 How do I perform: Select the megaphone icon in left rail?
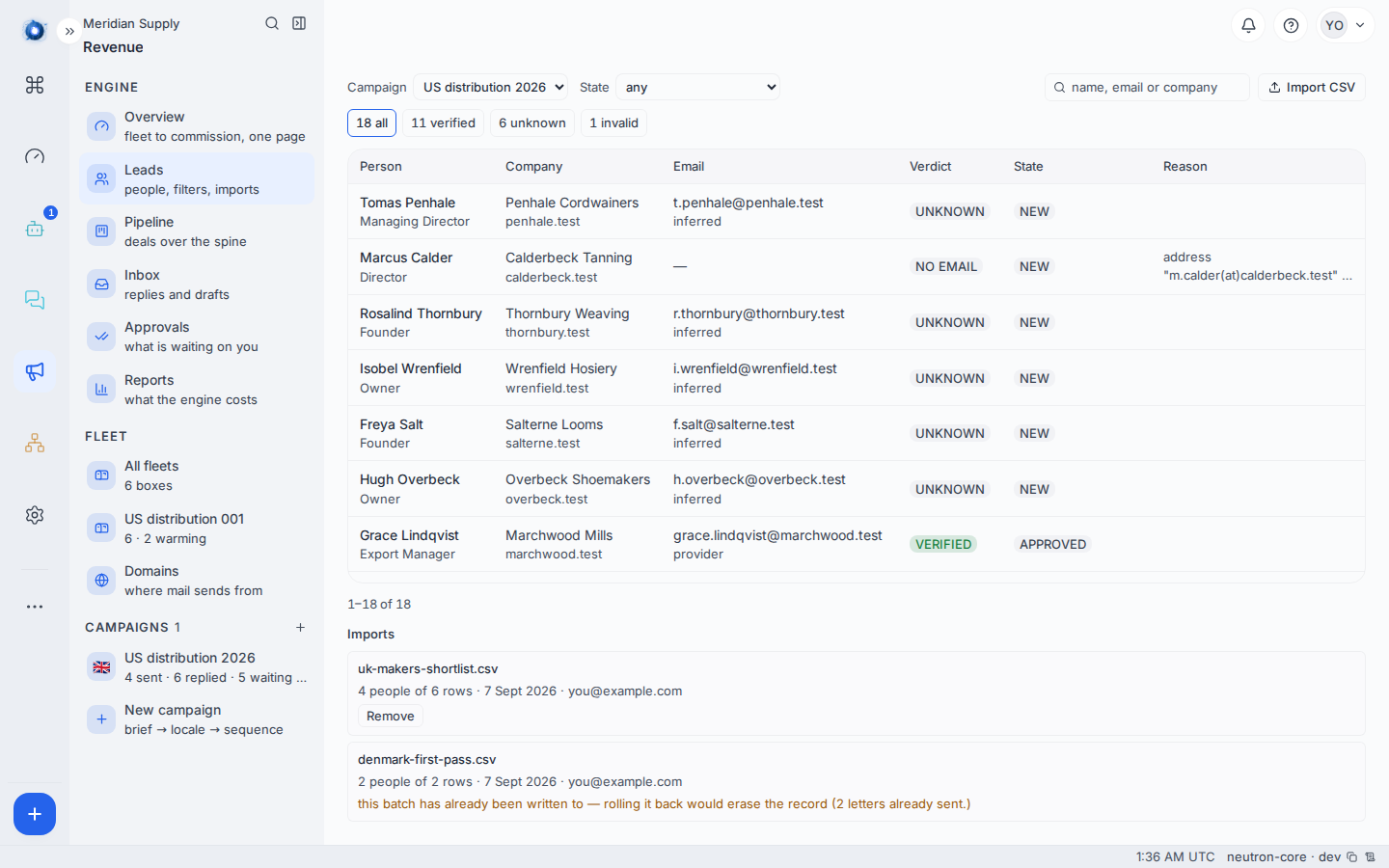tap(35, 371)
